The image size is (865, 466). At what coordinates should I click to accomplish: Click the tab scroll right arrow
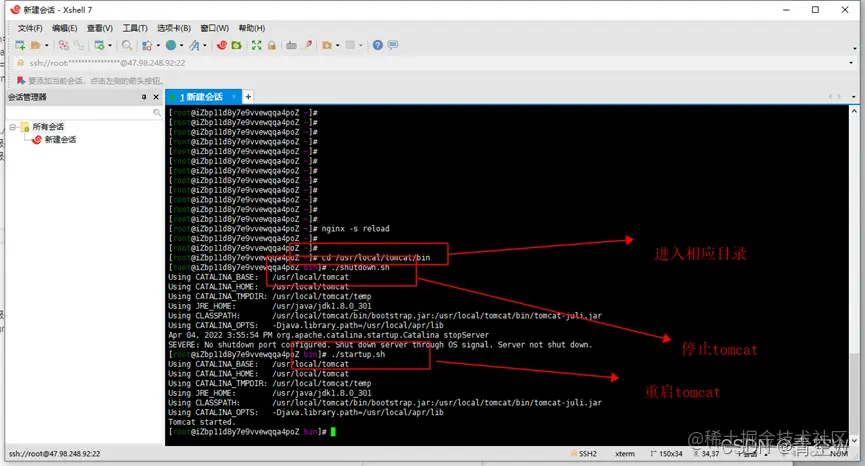[839, 97]
